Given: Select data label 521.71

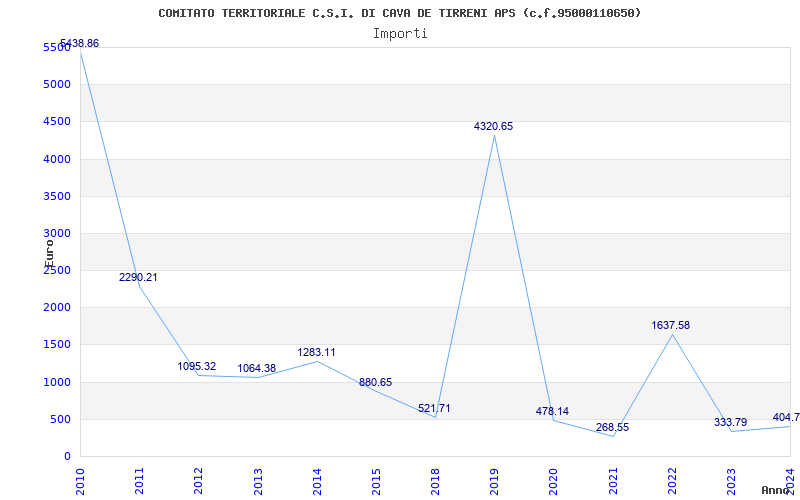Looking at the screenshot, I should click(434, 408).
